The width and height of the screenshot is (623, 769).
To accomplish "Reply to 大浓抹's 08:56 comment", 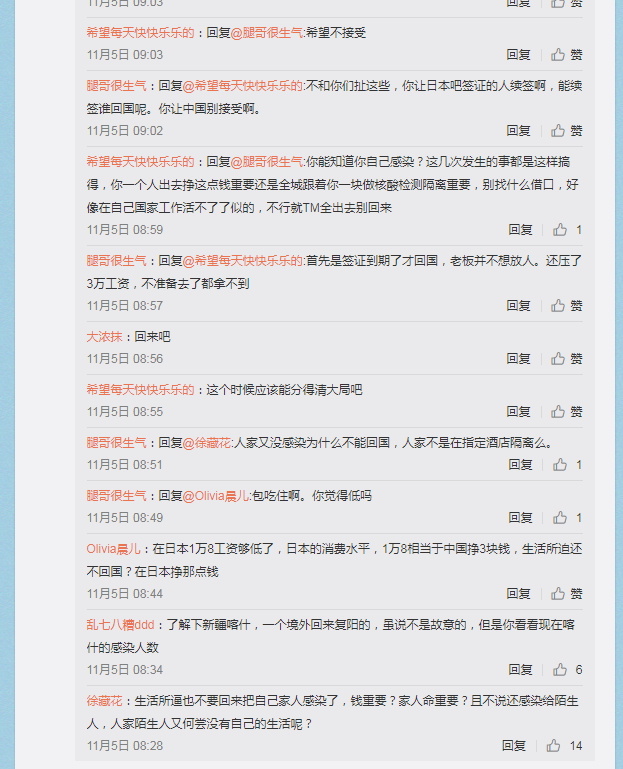I will tap(519, 359).
